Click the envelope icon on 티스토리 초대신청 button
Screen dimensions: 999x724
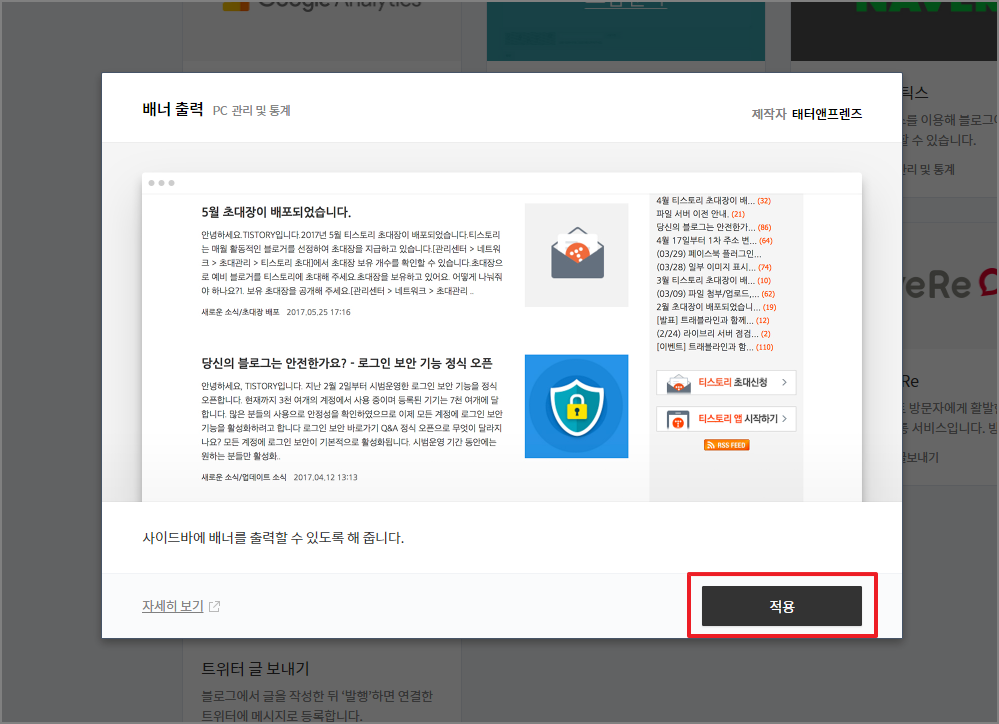678,382
